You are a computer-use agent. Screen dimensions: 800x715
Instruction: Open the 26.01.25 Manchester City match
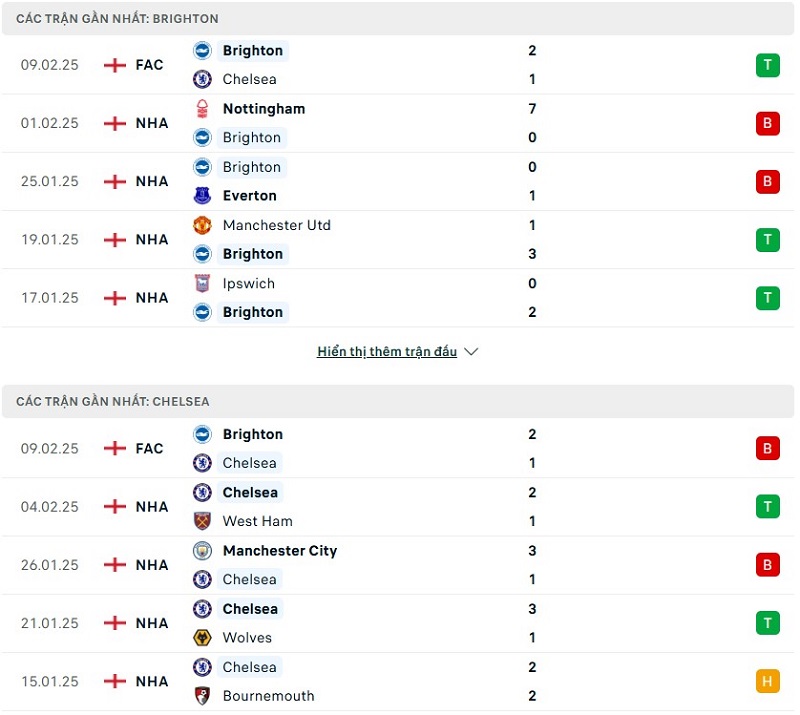pyautogui.click(x=400, y=565)
